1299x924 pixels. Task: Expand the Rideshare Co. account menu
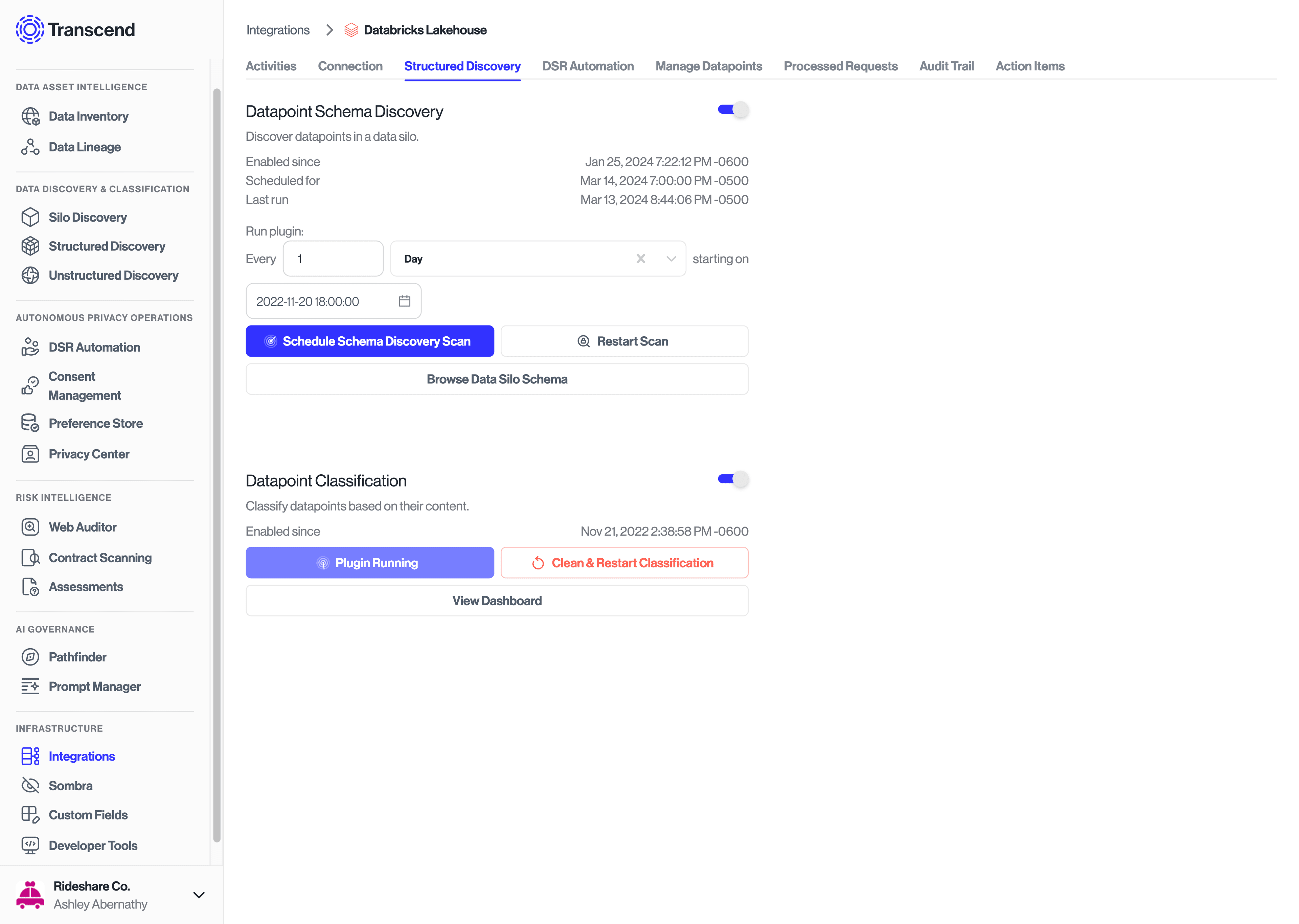click(199, 895)
